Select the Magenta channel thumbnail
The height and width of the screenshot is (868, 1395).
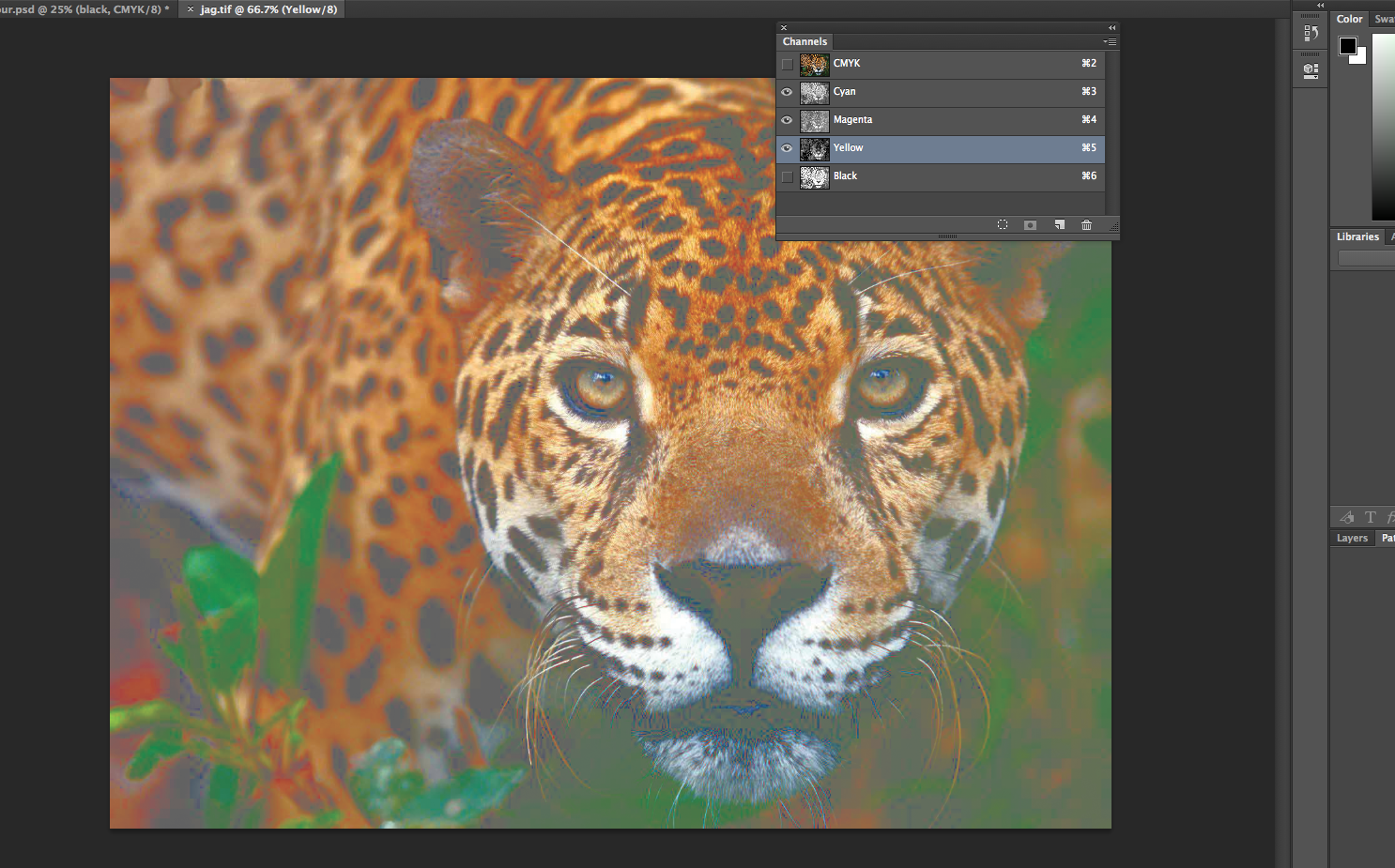[814, 120]
